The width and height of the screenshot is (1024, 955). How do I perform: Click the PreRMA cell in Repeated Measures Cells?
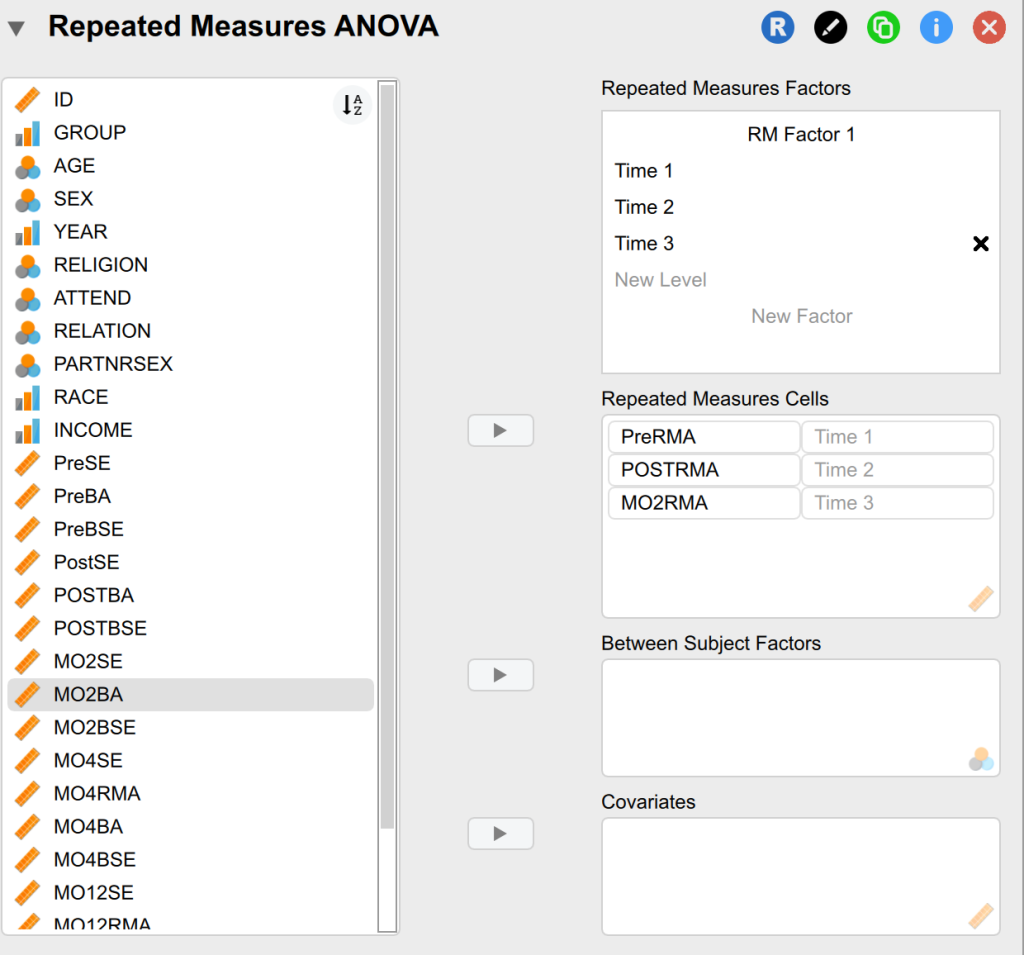coord(703,436)
